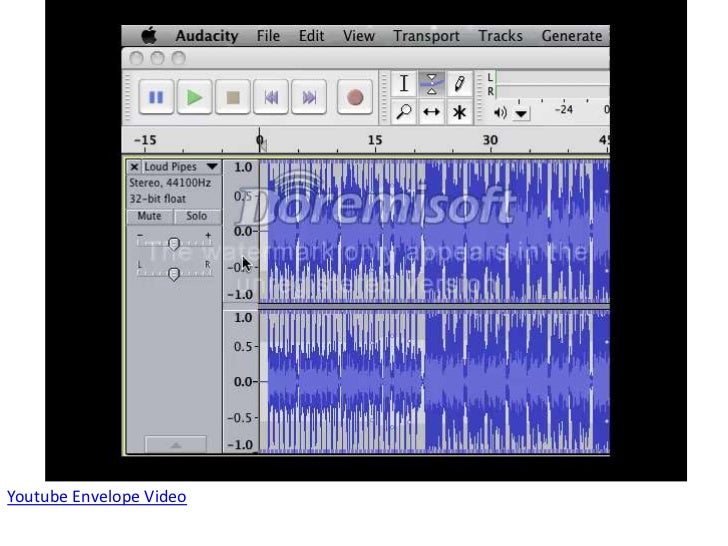Skip to end of the track

click(309, 97)
